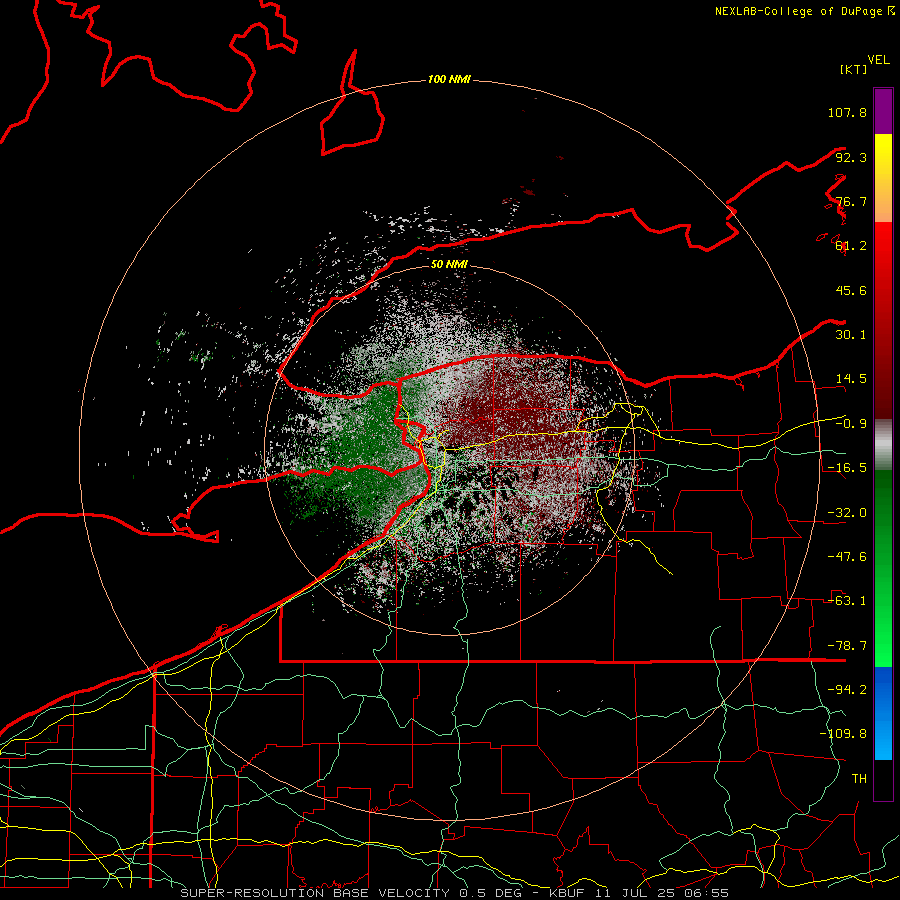Click the VEL legend title

point(878,60)
